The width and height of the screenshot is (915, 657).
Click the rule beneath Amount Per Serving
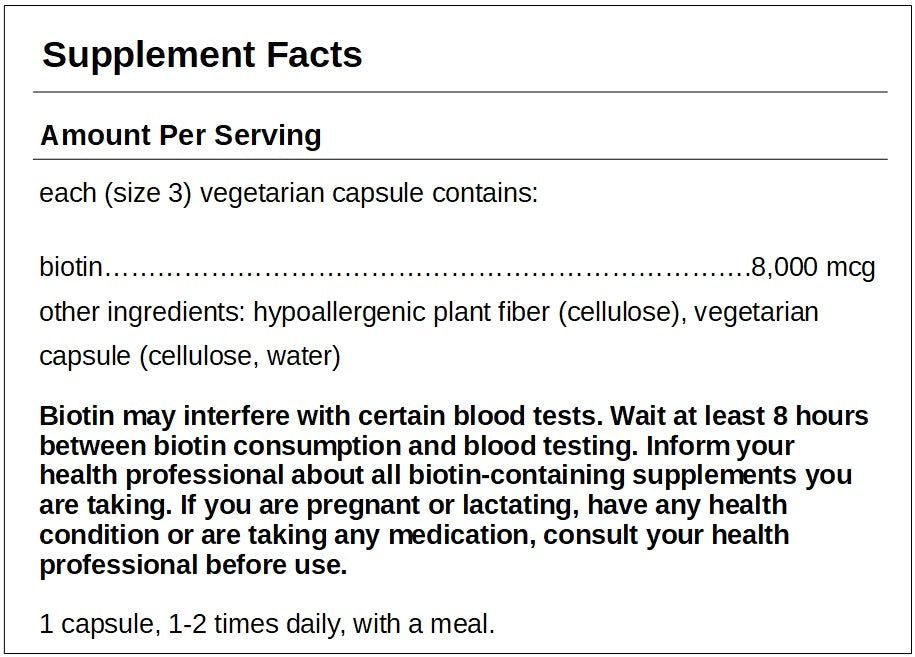click(x=460, y=159)
